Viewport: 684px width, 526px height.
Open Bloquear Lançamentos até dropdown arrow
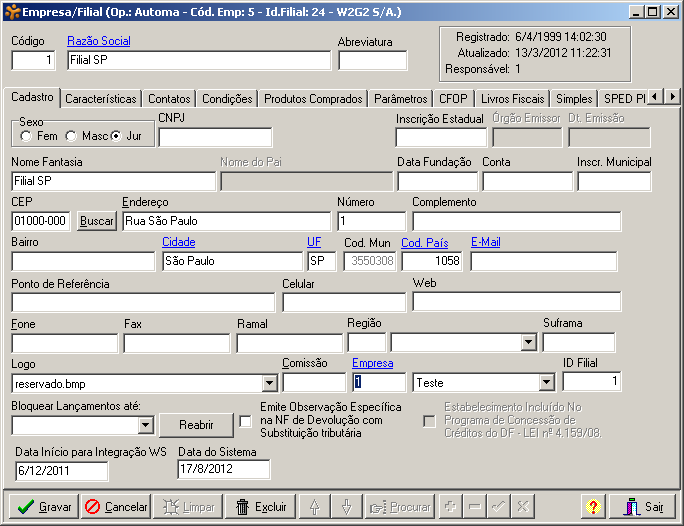coord(145,425)
